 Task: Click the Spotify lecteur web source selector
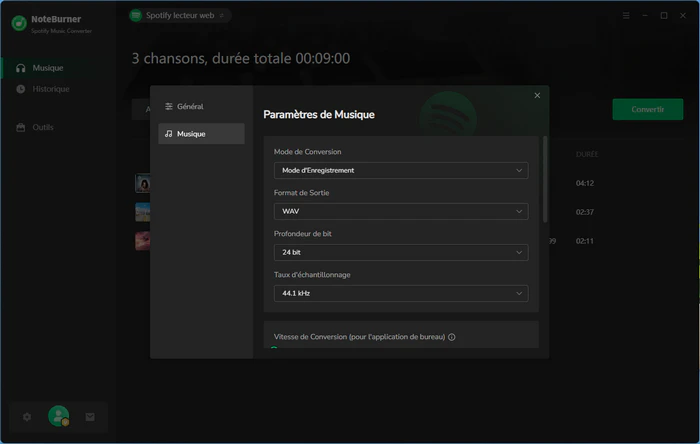click(x=180, y=15)
